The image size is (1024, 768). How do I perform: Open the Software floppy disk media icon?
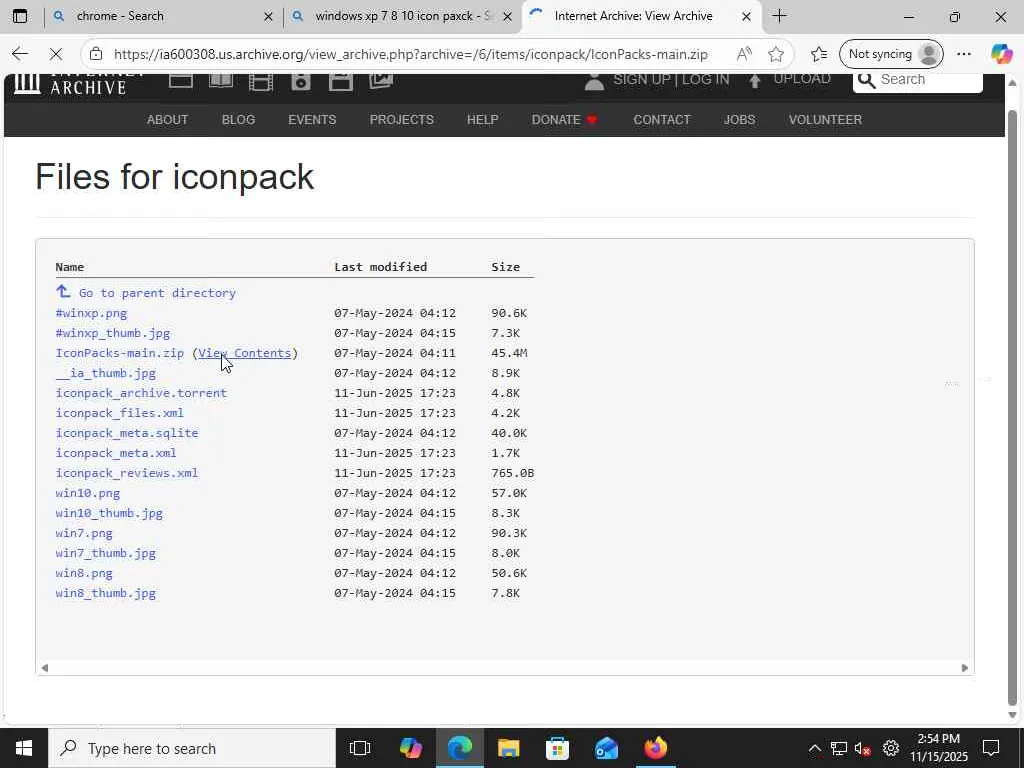[x=341, y=81]
